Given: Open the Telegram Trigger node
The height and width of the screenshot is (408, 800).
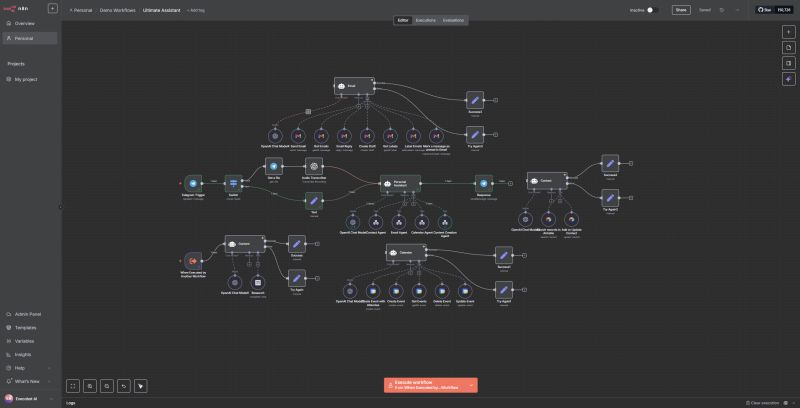Looking at the screenshot, I should (x=193, y=184).
